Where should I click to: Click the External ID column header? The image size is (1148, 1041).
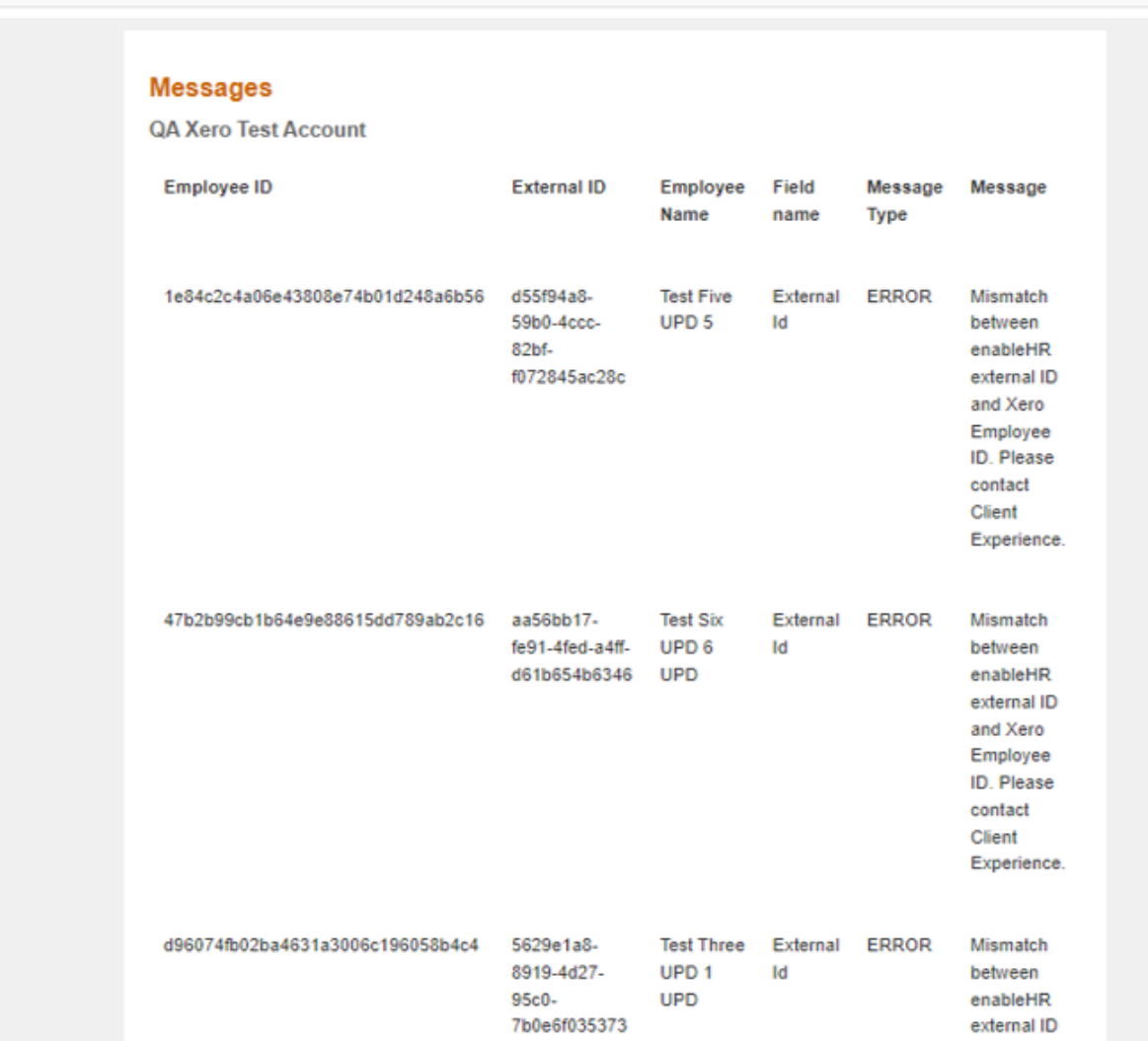559,187
